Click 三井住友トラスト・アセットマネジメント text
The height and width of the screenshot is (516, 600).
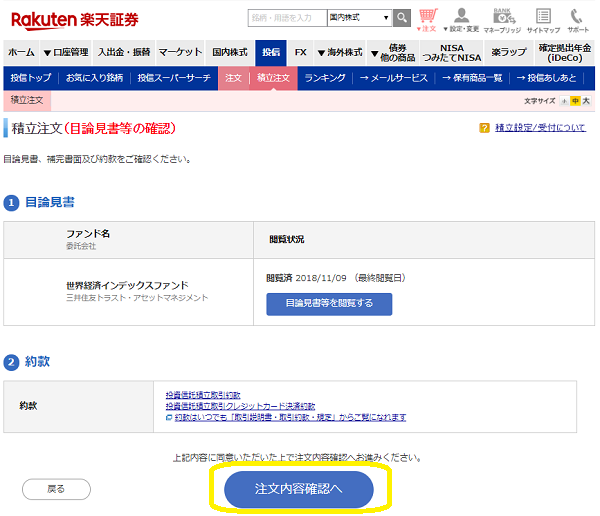click(137, 298)
